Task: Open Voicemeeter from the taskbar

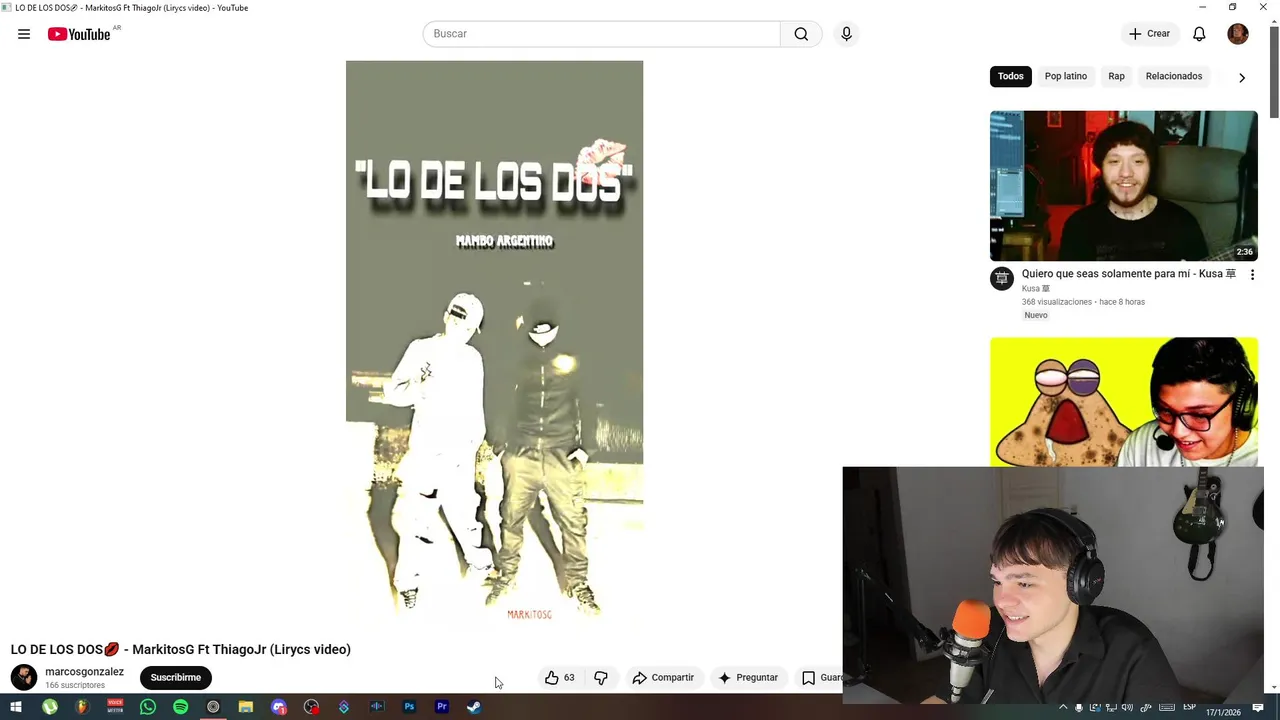Action: pos(115,707)
